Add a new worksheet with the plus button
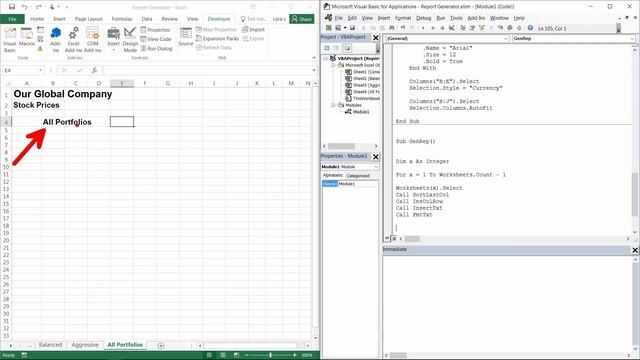Screen dimensions: 640x360 (161, 346)
